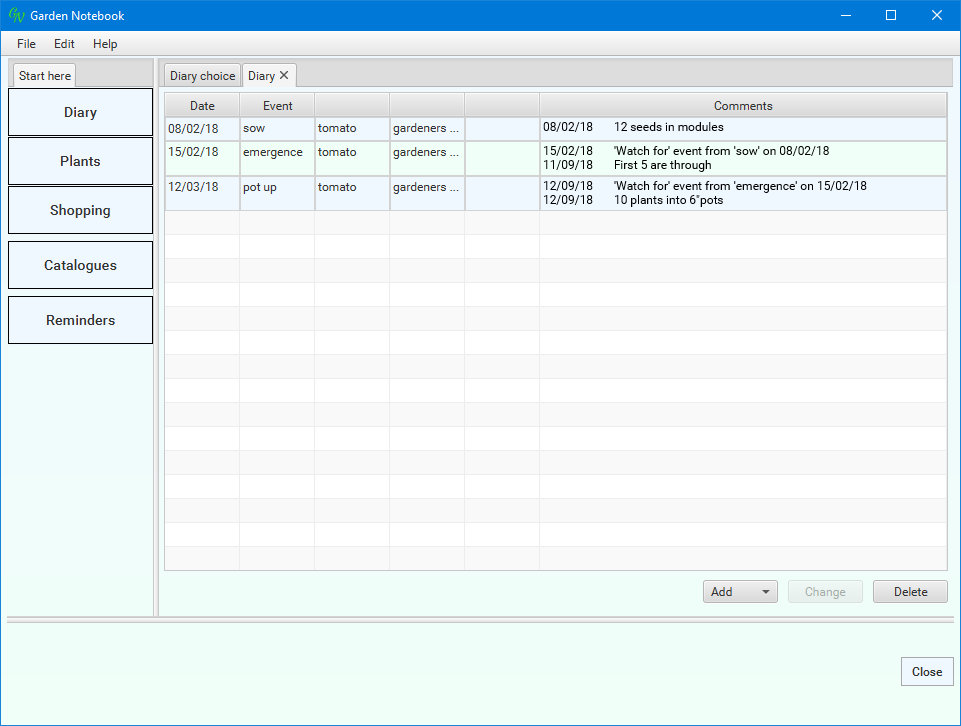The height and width of the screenshot is (726, 961).
Task: Open the Plants section
Action: click(80, 161)
